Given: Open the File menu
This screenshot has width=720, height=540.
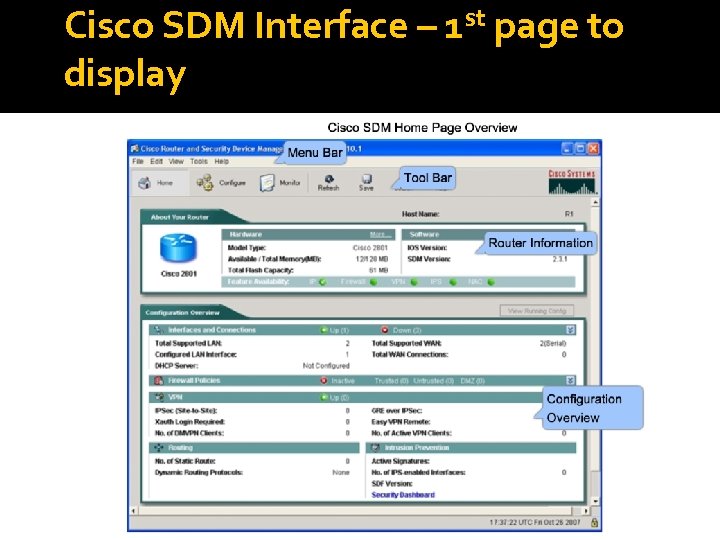Looking at the screenshot, I should tap(138, 162).
